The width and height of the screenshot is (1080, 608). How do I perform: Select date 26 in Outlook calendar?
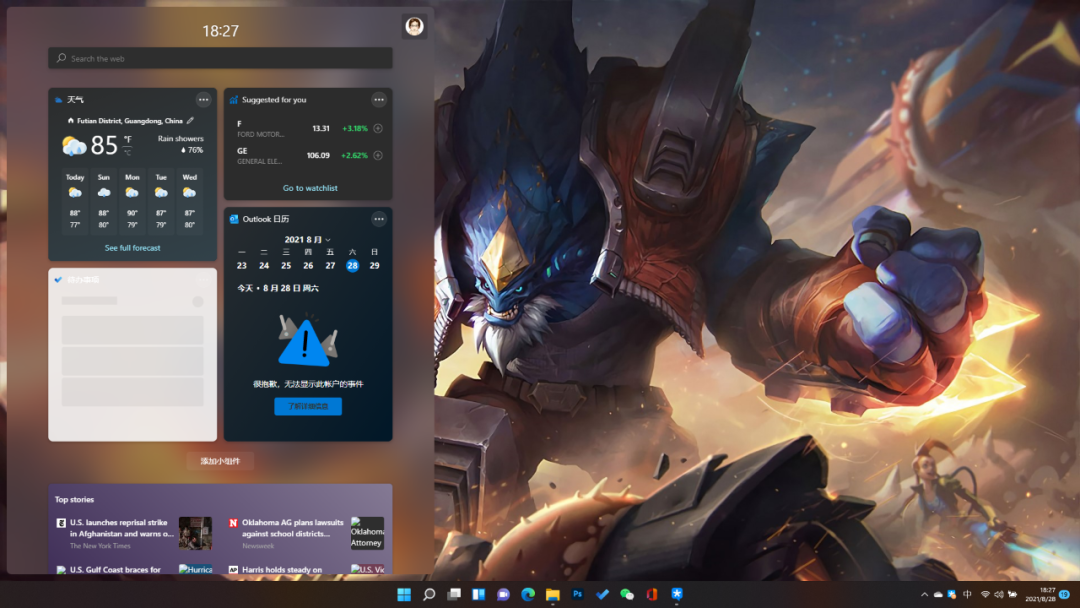(x=308, y=266)
